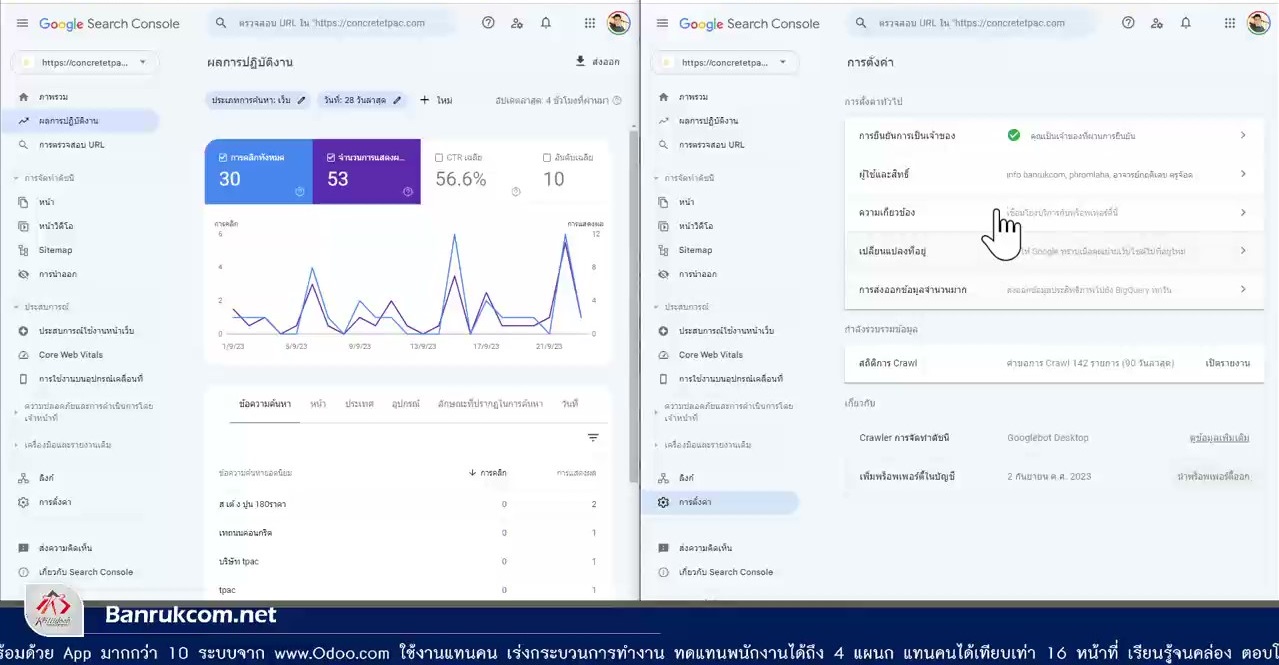The image size is (1279, 665).
Task: Click help icon beside last updated text
Action: [617, 100]
